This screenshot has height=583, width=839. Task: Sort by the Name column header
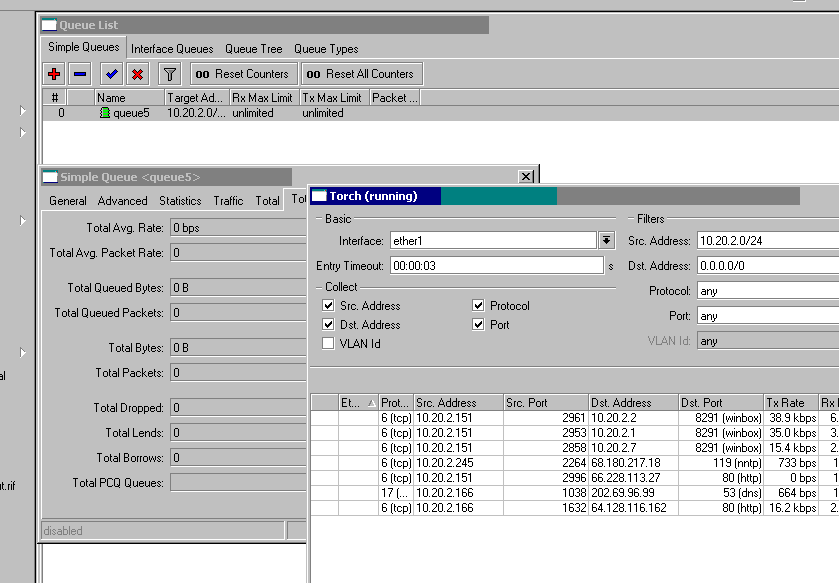pos(129,98)
